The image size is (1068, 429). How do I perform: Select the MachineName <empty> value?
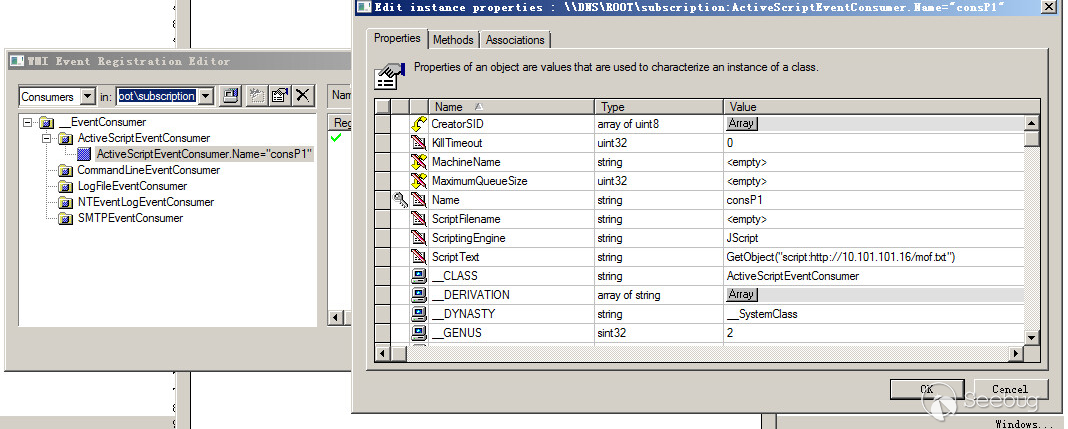tap(874, 162)
